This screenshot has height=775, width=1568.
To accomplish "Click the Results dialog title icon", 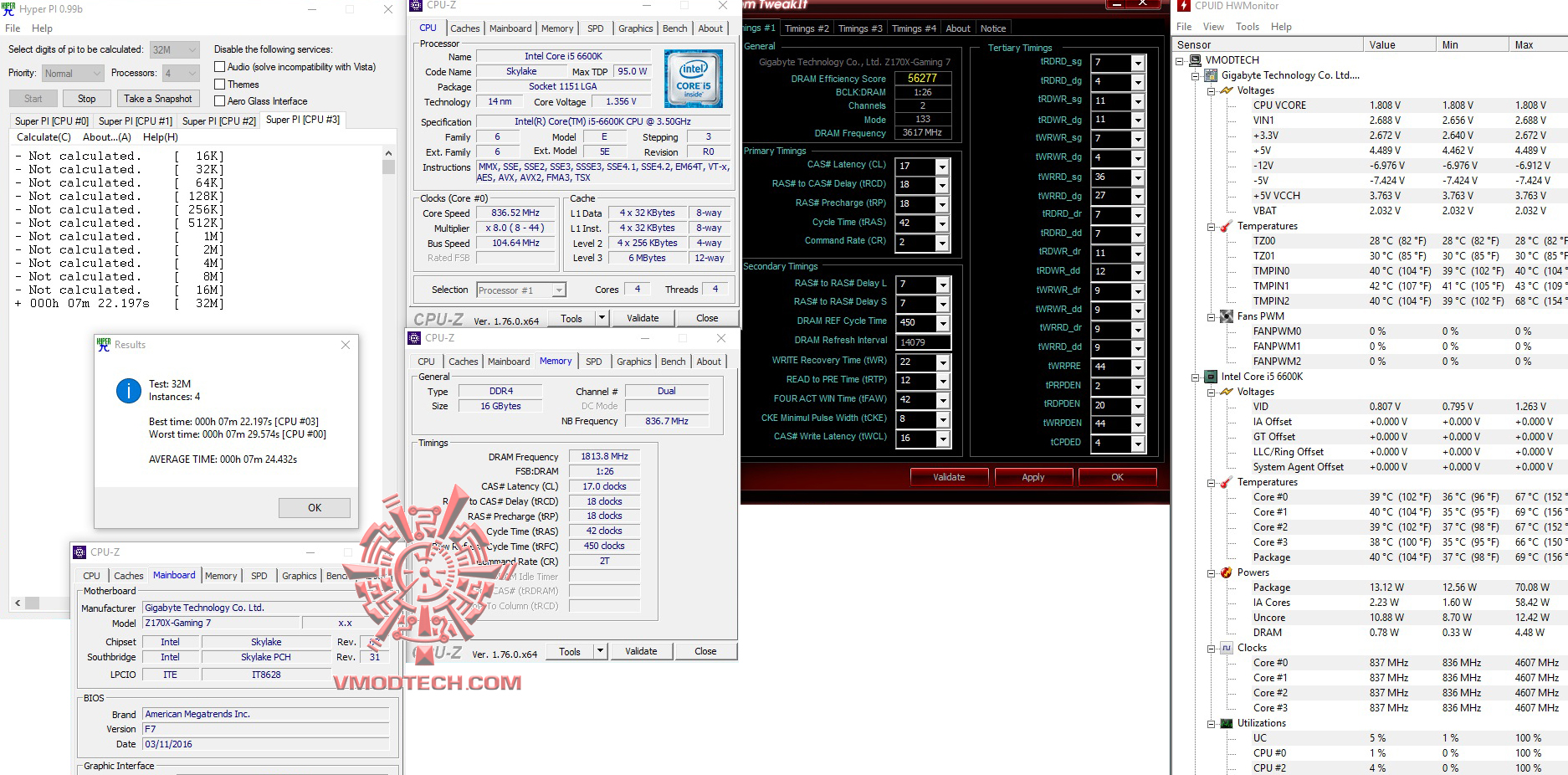I will (104, 345).
